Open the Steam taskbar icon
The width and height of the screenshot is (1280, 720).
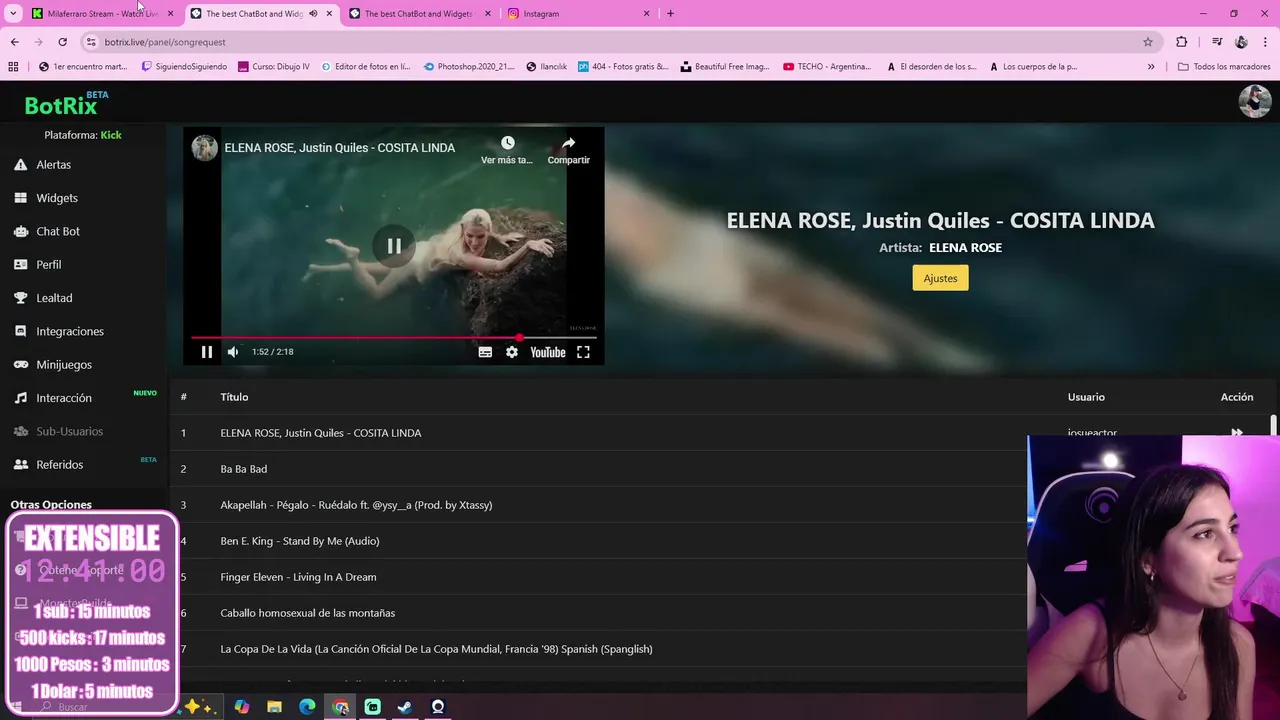(405, 707)
